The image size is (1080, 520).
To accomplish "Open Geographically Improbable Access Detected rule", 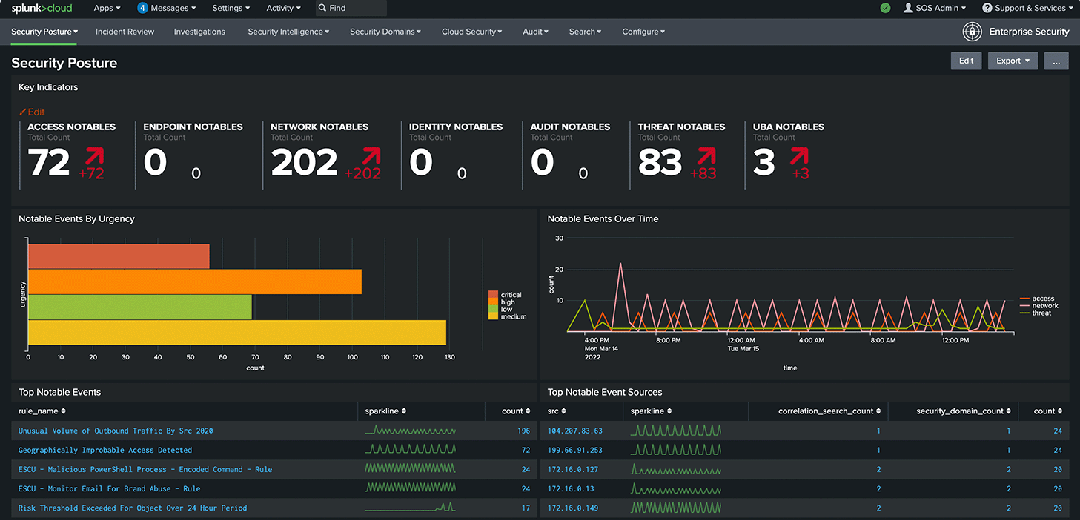I will coord(105,450).
